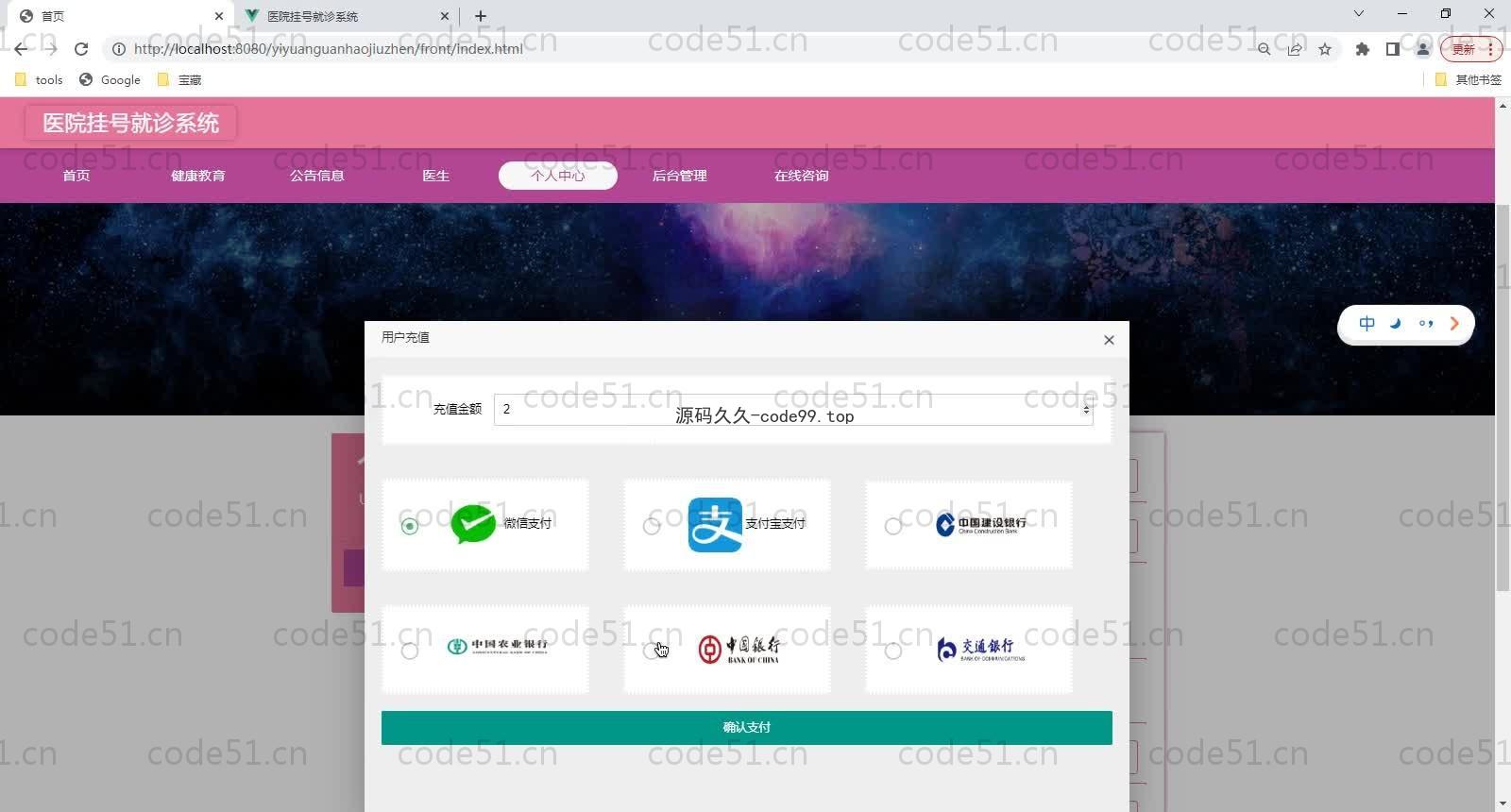1511x812 pixels.
Task: Click the browser forward arrow
Action: [51, 49]
